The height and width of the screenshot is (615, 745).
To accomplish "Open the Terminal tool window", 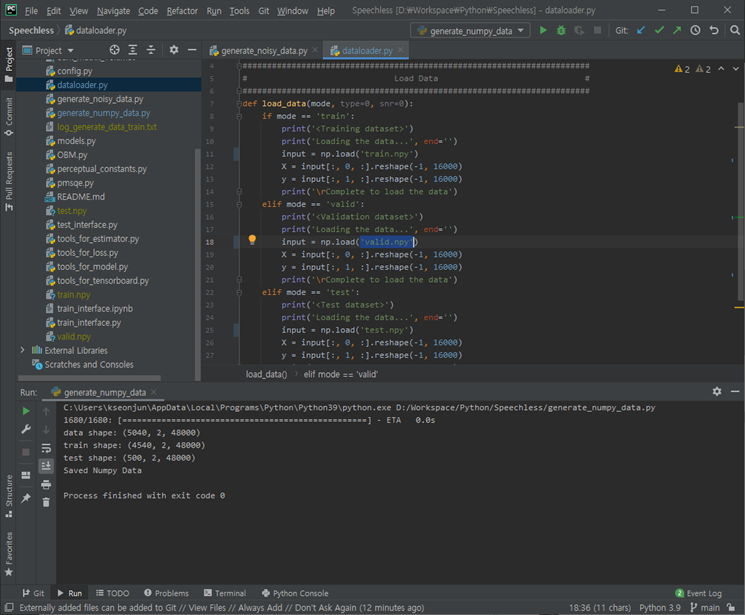I will [x=223, y=593].
